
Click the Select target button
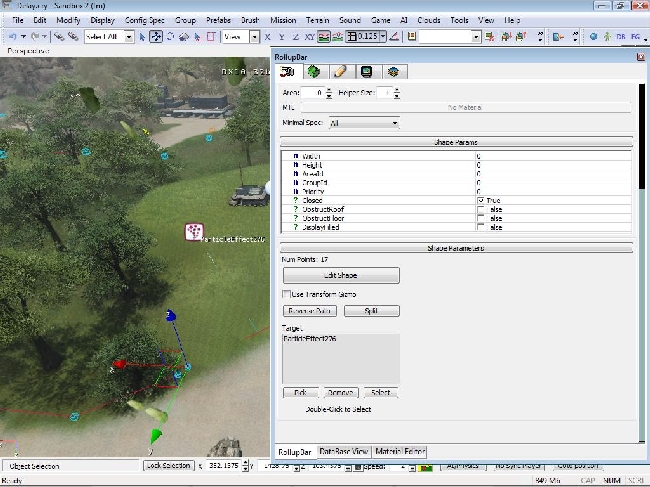pos(381,393)
